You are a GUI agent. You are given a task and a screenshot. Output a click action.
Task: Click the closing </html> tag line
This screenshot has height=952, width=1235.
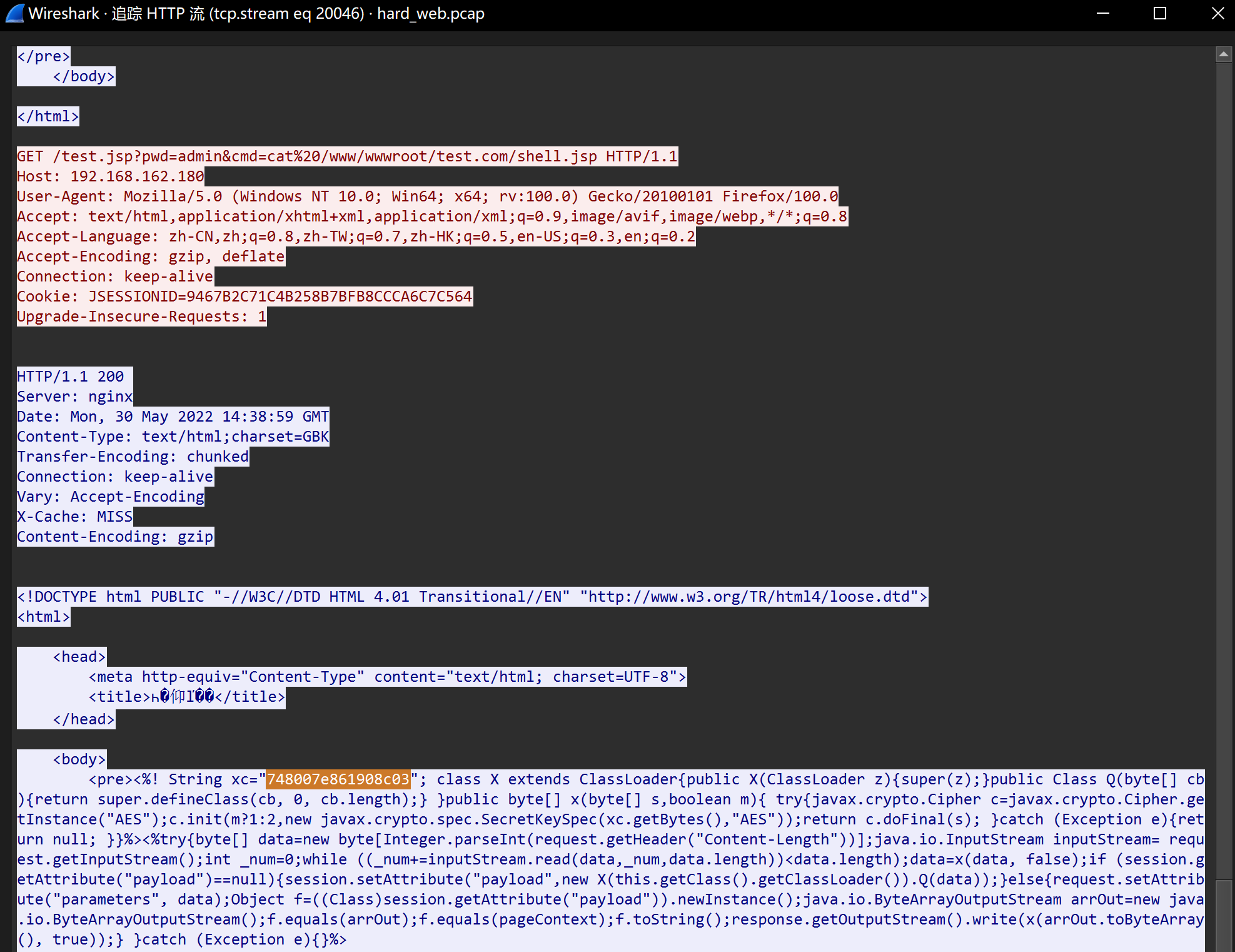pyautogui.click(x=48, y=116)
